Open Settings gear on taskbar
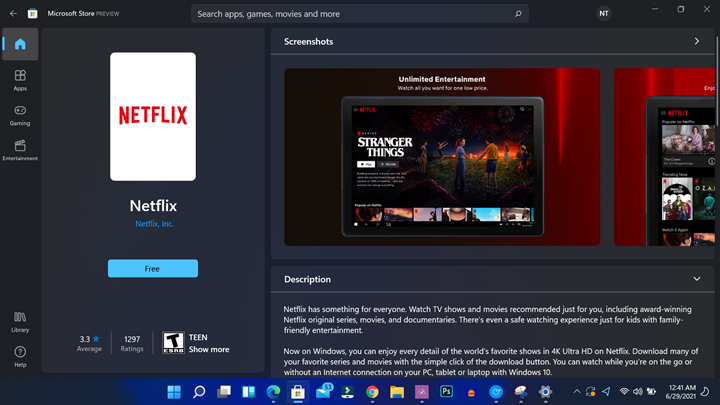Viewport: 720px width, 405px height. [x=546, y=392]
